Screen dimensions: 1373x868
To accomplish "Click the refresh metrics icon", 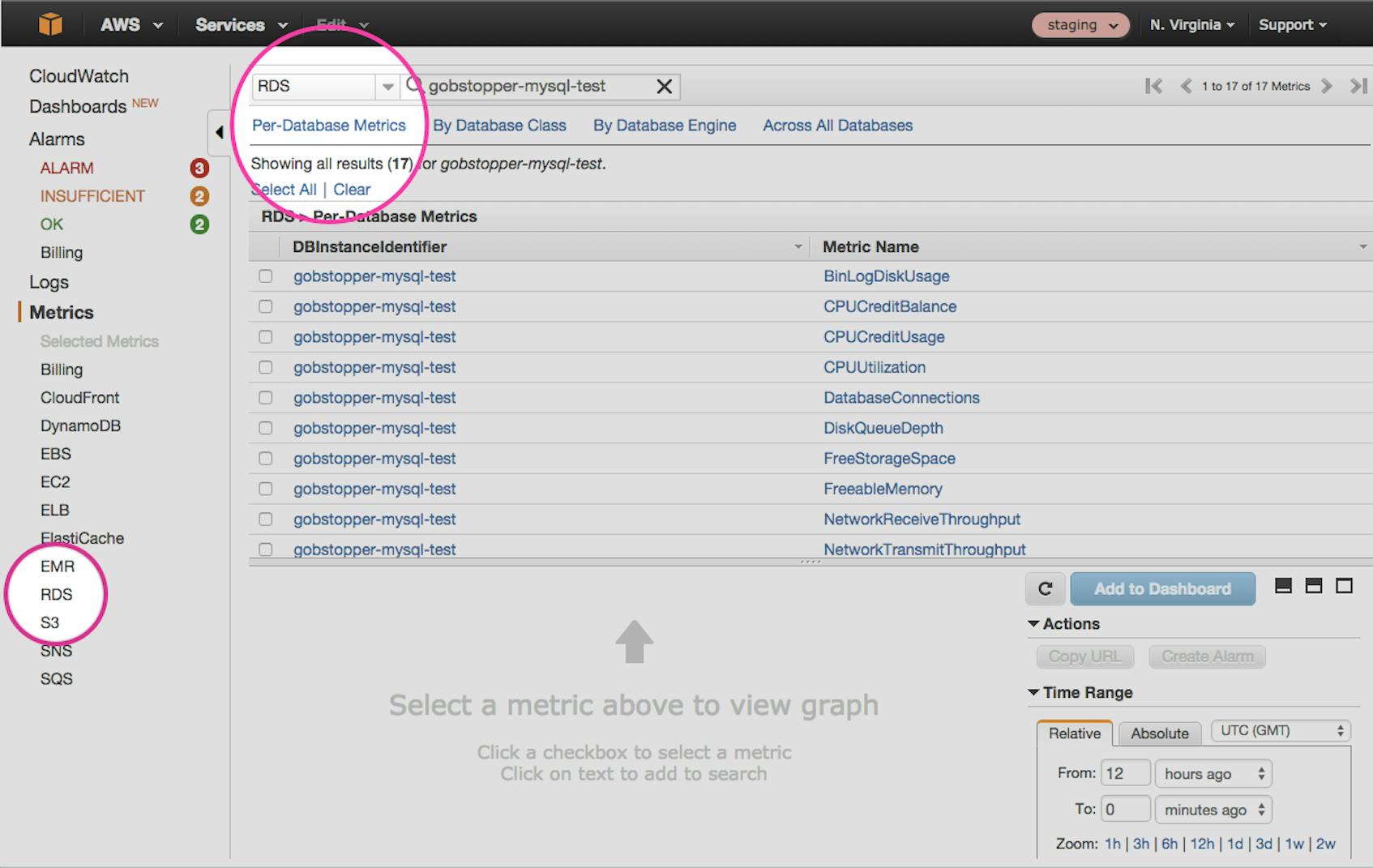I will click(1045, 588).
